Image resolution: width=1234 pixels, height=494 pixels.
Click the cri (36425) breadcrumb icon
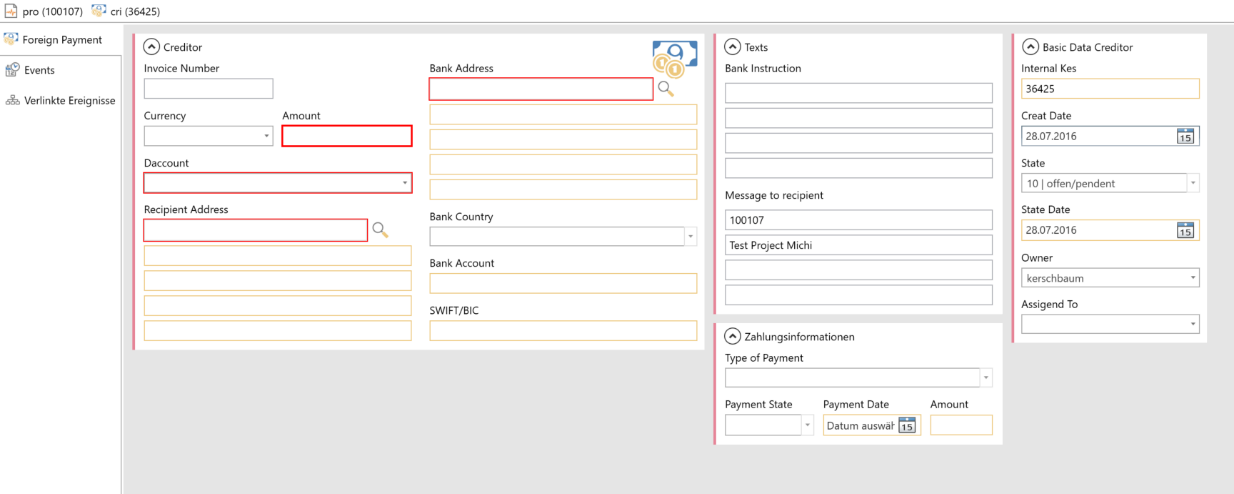(x=99, y=11)
